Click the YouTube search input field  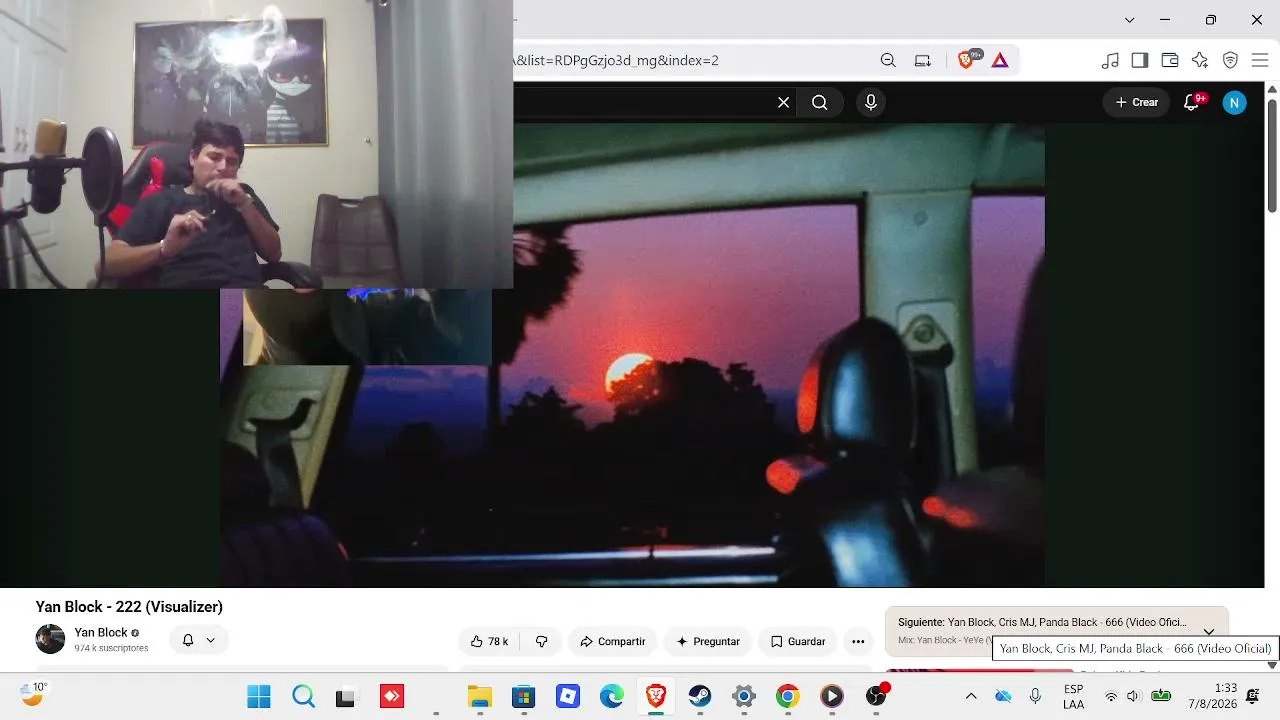[x=644, y=102]
